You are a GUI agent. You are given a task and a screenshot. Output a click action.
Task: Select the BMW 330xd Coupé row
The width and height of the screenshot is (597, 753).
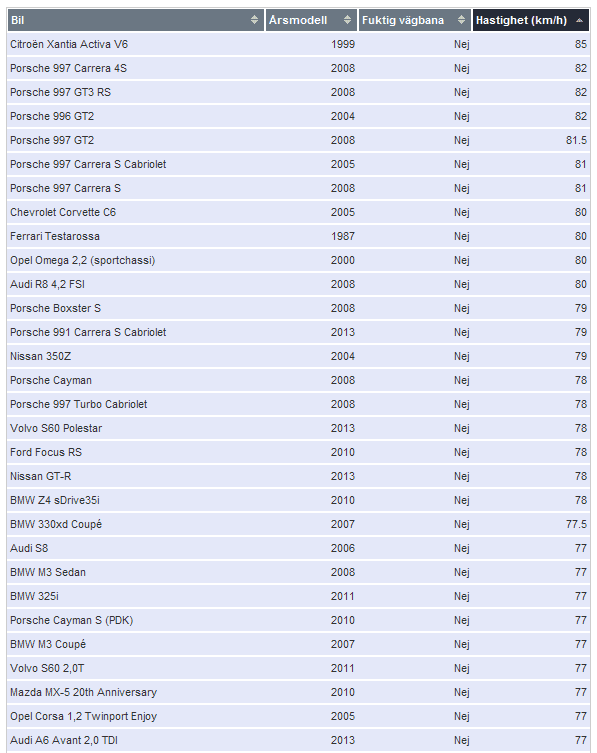(298, 524)
